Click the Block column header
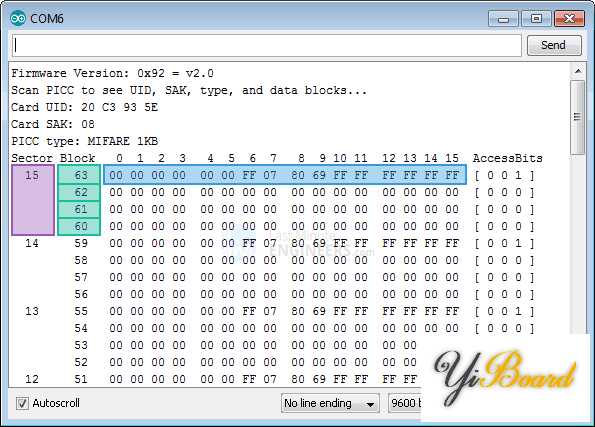Image resolution: width=595 pixels, height=427 pixels. pos(77,158)
